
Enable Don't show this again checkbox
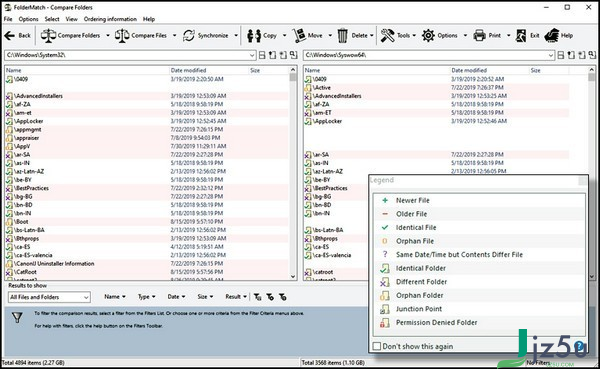point(377,346)
